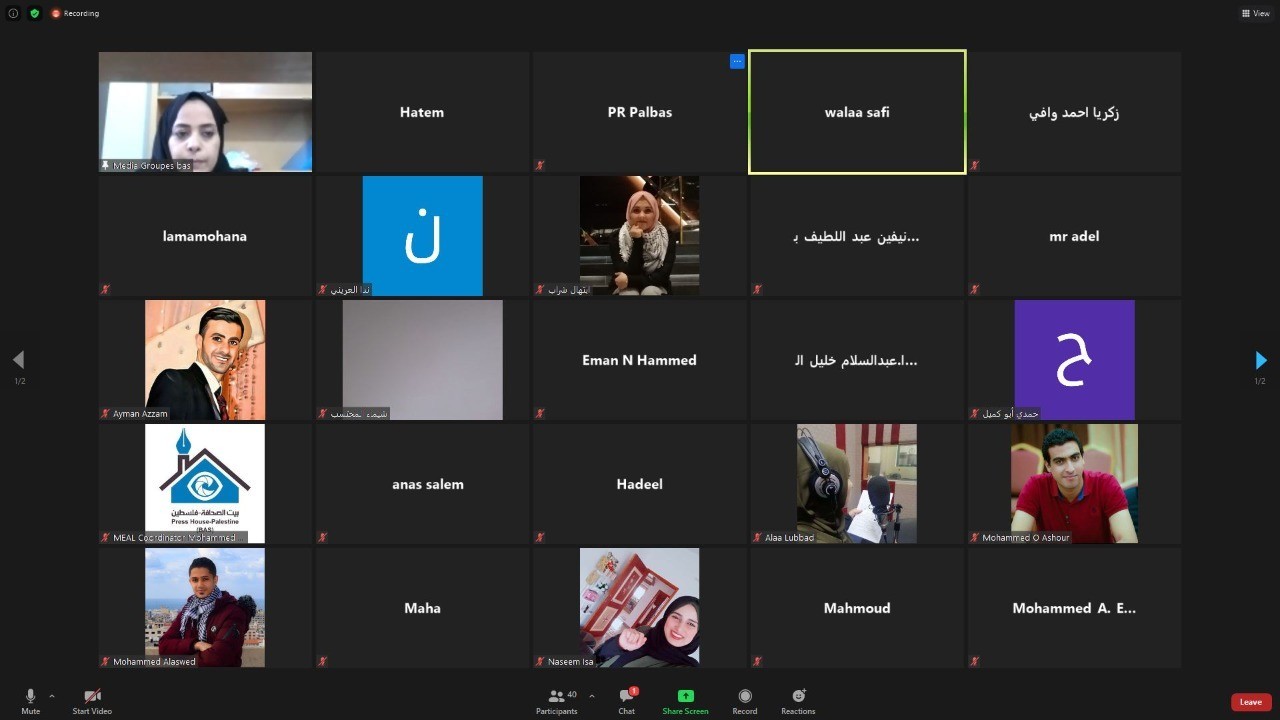This screenshot has width=1280, height=720.
Task: Click the red Leave button
Action: click(1251, 702)
